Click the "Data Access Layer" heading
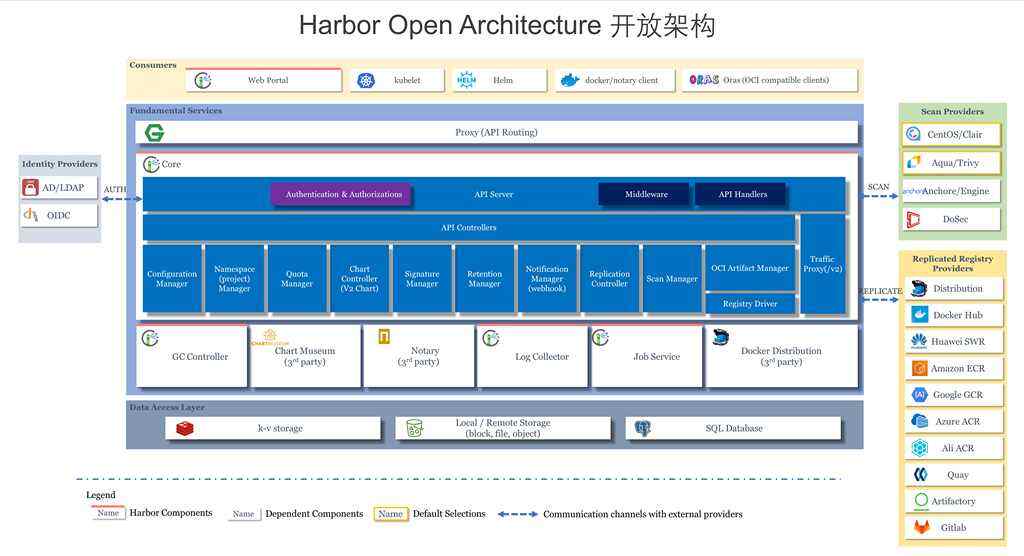 [x=167, y=407]
